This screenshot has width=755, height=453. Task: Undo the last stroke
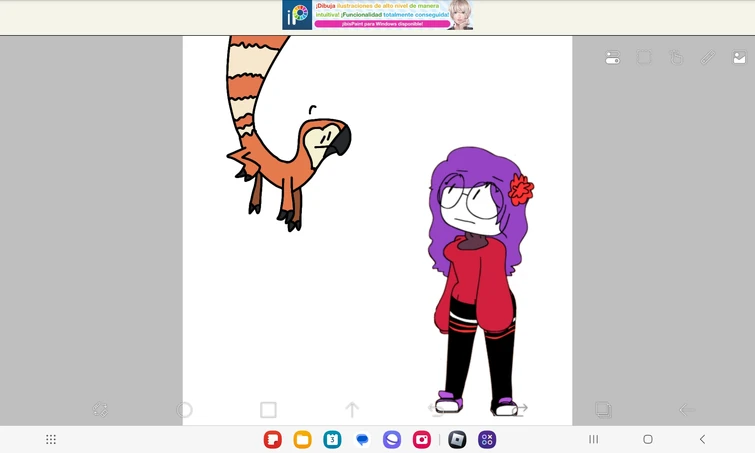[436, 409]
